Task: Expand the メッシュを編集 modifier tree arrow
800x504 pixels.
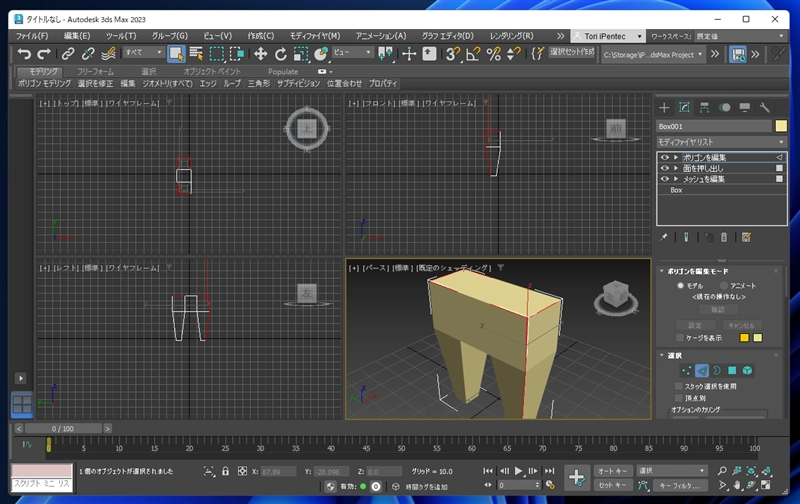Action: pyautogui.click(x=676, y=179)
